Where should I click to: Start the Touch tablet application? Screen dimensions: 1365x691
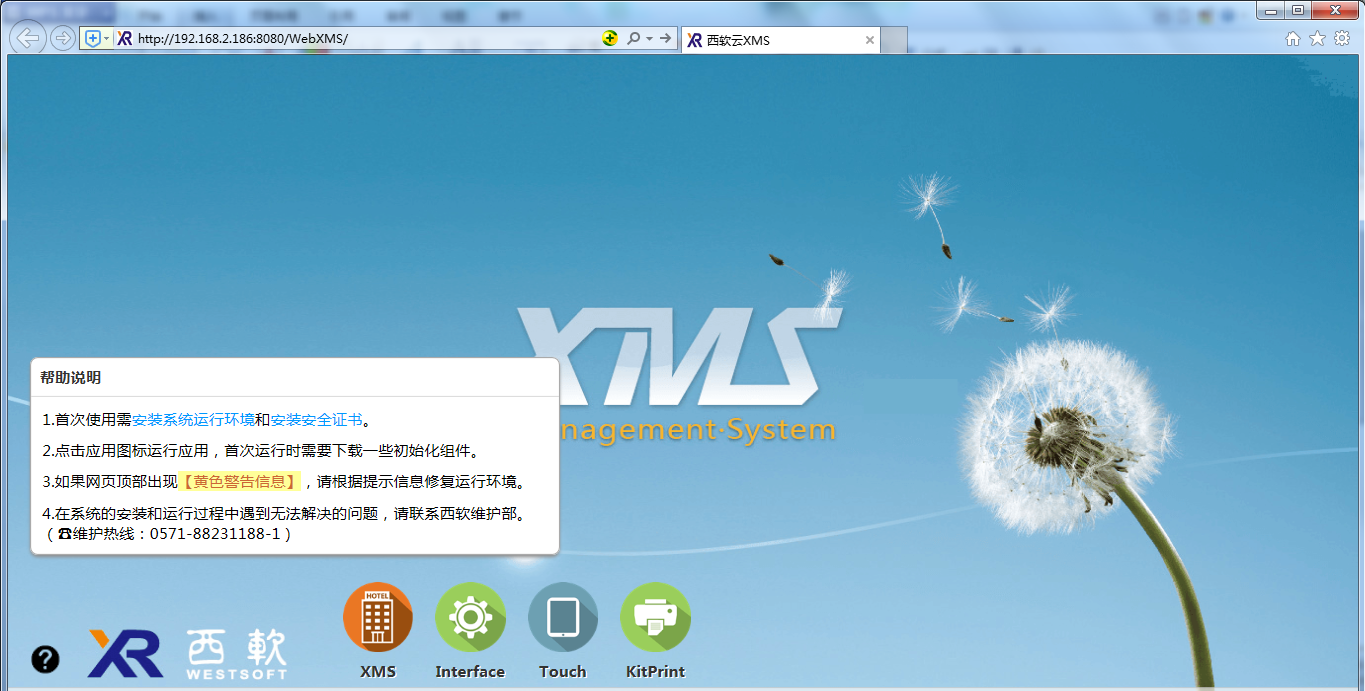pyautogui.click(x=563, y=617)
